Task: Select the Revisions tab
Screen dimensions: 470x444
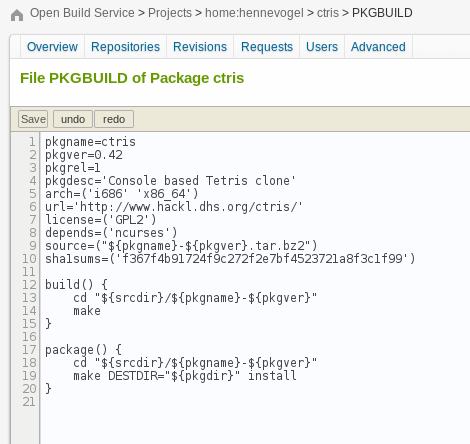Action: click(200, 47)
